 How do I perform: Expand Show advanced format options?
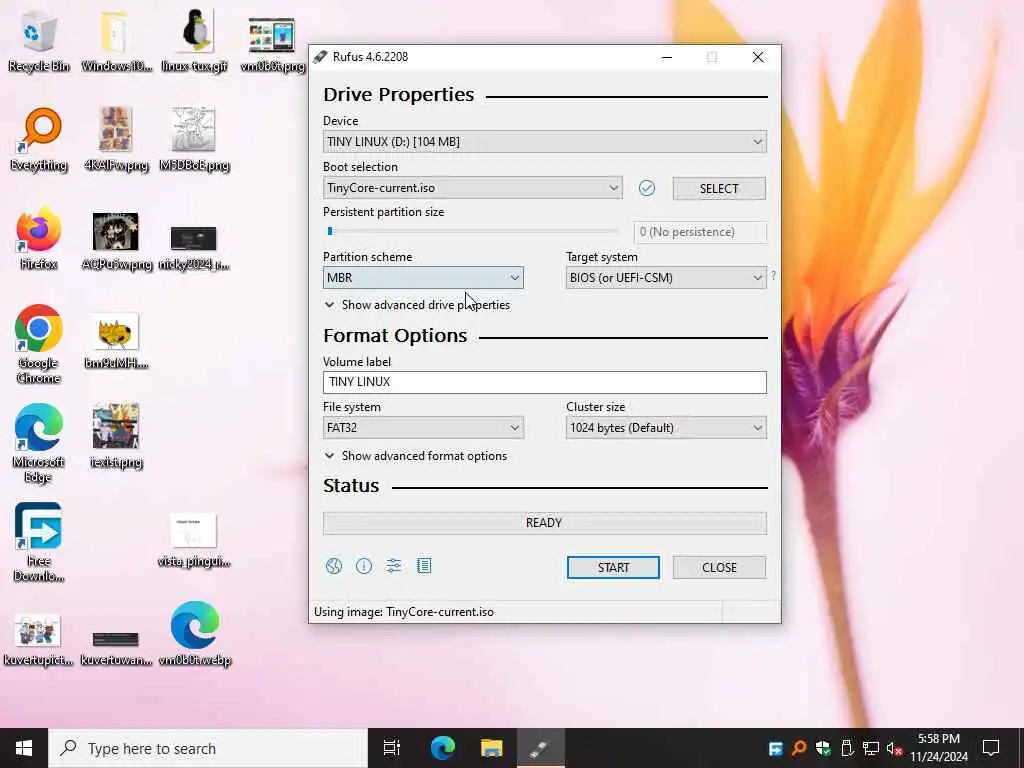[x=416, y=456]
